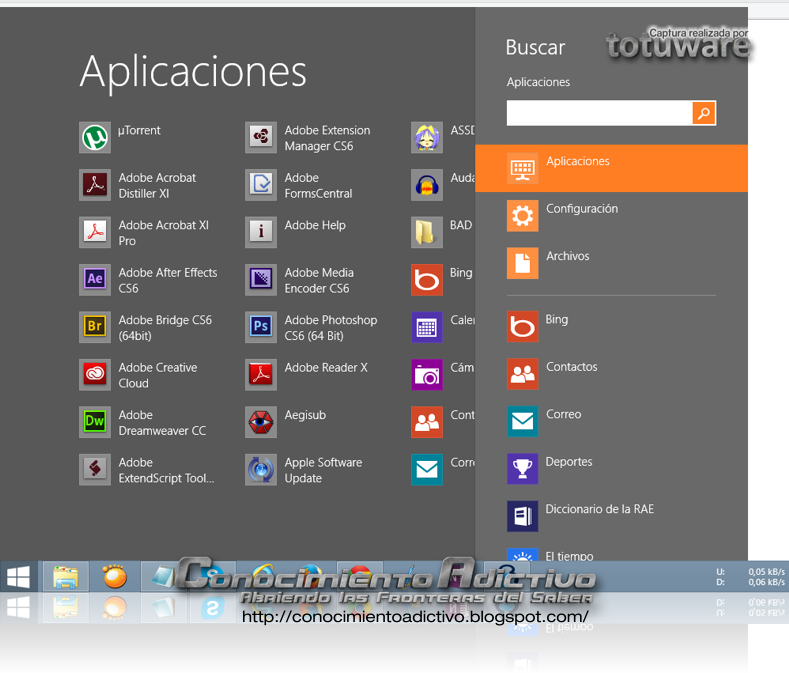The image size is (789, 673).
Task: Open the anime-face ASSD app icon
Action: (x=427, y=137)
